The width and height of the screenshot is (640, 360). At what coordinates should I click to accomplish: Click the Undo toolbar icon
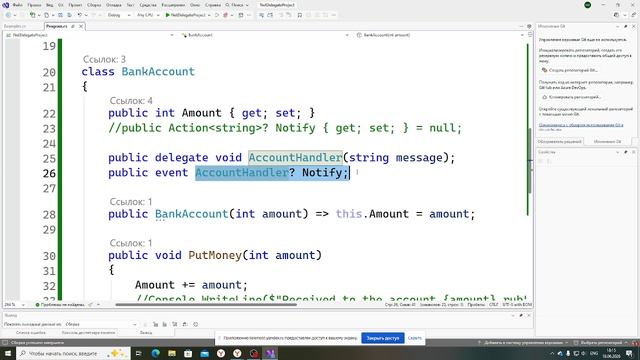[x=80, y=15]
